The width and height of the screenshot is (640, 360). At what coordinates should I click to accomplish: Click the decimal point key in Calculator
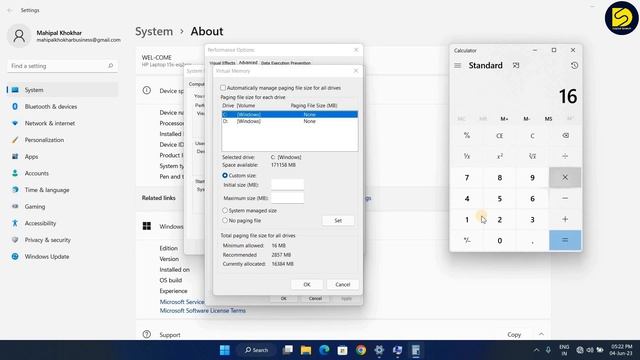click(532, 240)
